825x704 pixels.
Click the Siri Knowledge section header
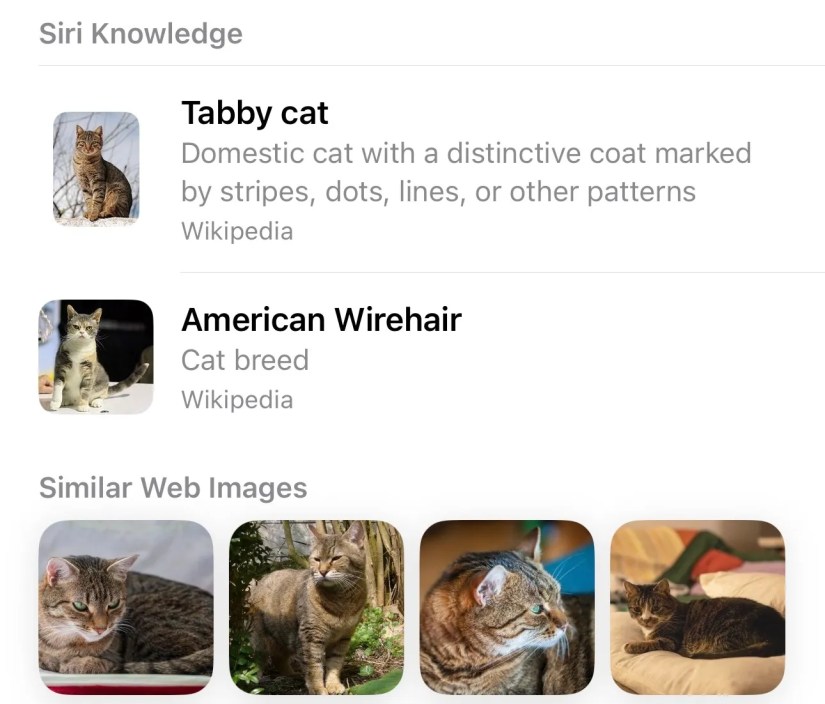click(140, 34)
